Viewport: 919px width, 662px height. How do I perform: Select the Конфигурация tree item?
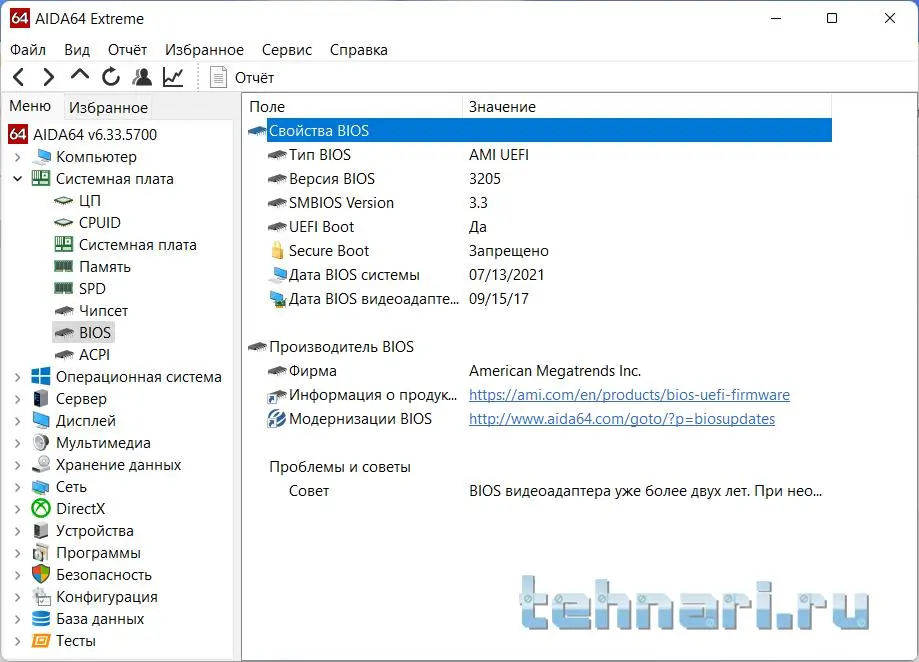click(x=107, y=597)
